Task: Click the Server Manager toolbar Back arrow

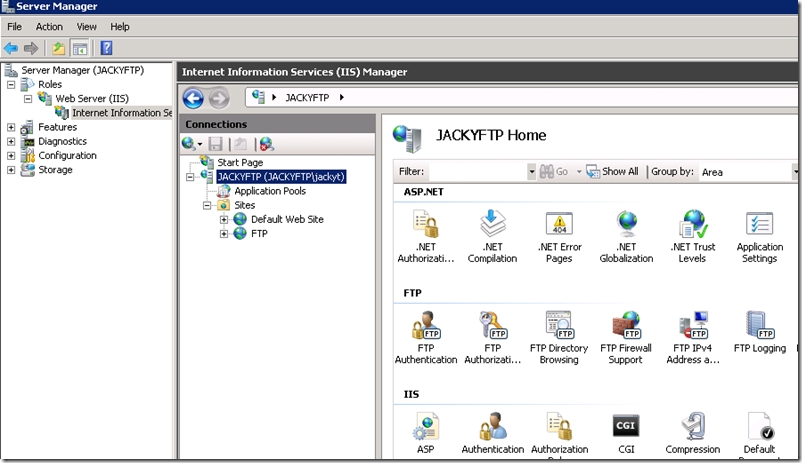Action: pyautogui.click(x=11, y=48)
